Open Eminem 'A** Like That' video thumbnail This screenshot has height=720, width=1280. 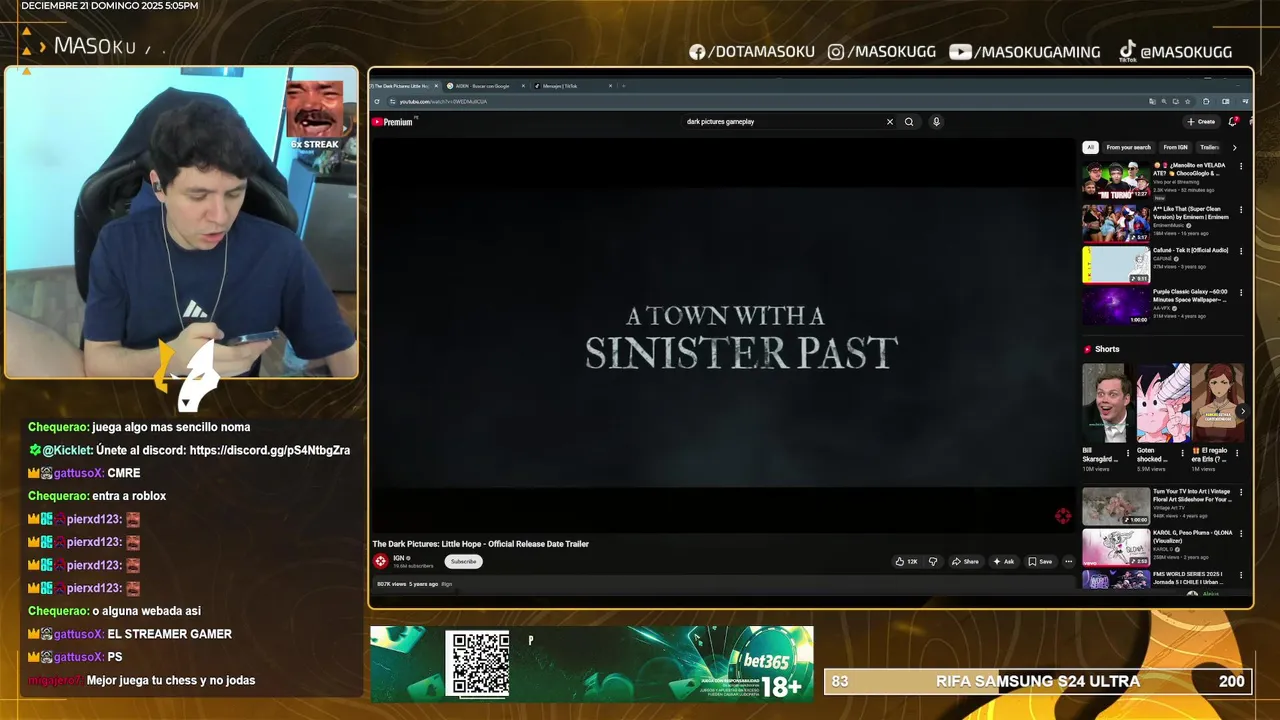(1115, 223)
